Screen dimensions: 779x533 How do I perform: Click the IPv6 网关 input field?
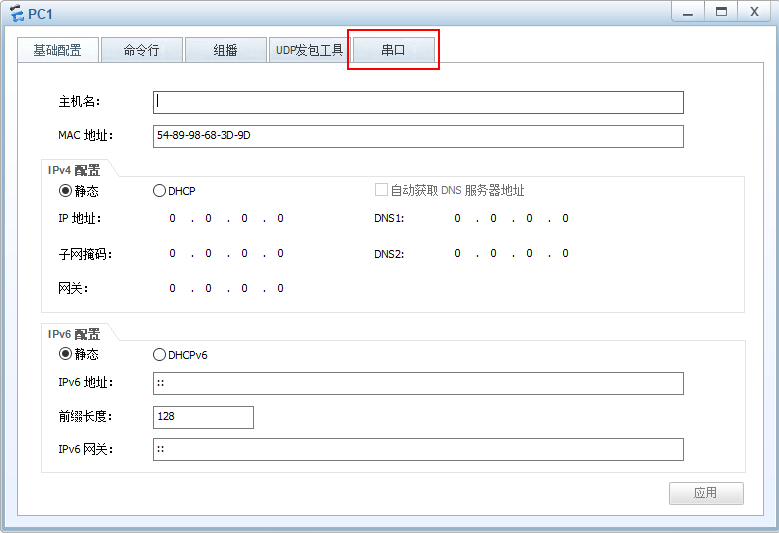coord(418,450)
